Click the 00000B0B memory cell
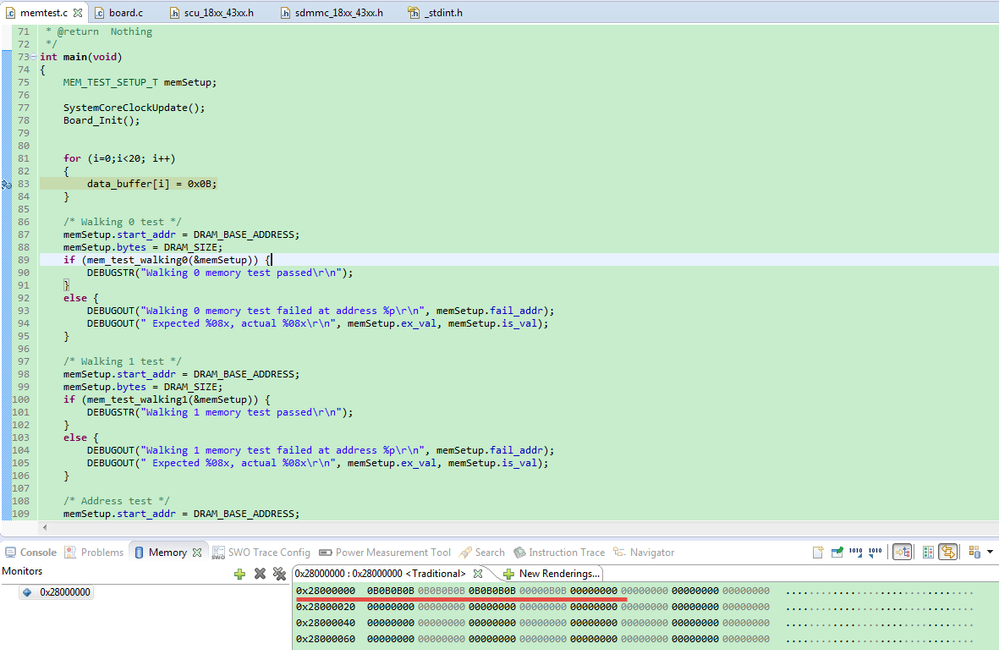The width and height of the screenshot is (999, 650). [x=543, y=591]
